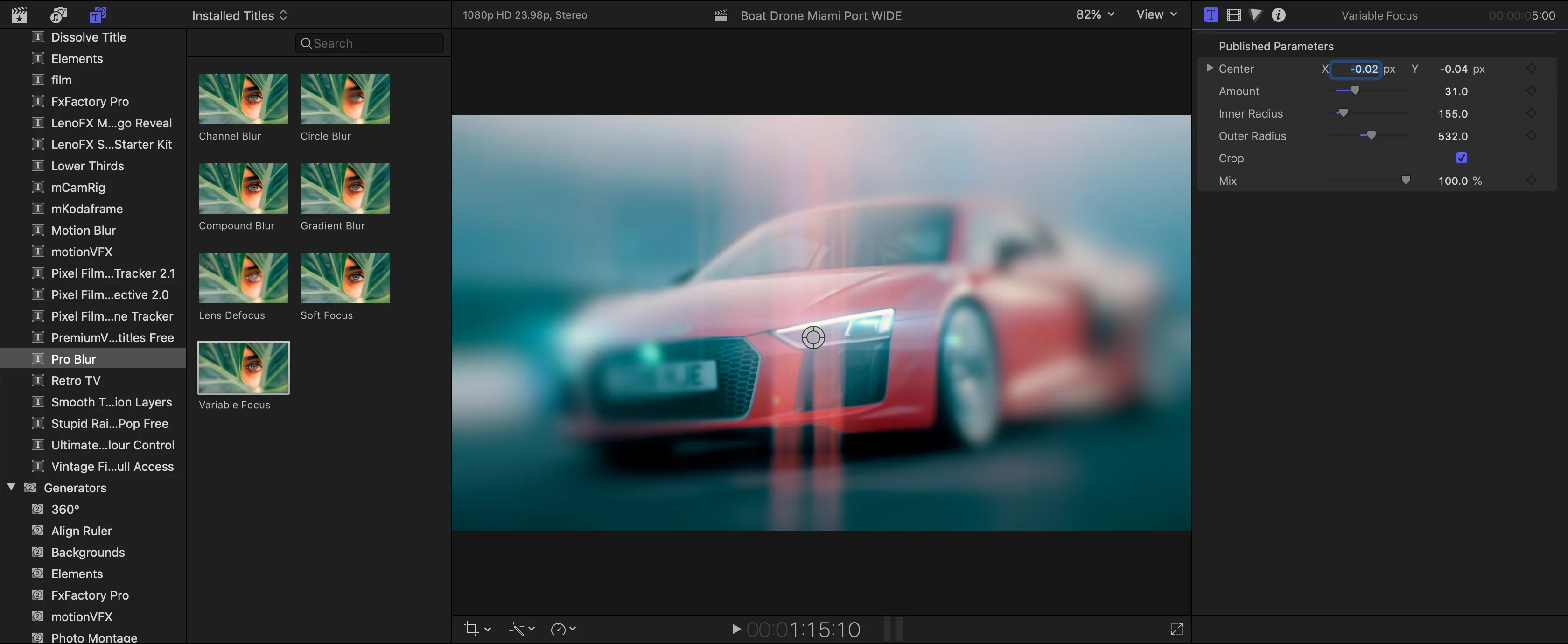Click the Search titles field
The image size is (1568, 644).
point(370,43)
